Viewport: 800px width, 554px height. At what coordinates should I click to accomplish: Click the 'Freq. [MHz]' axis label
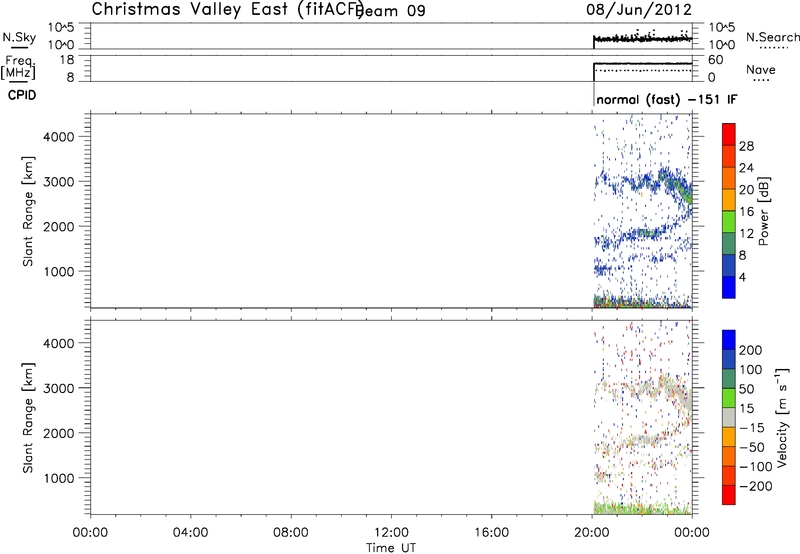pos(18,67)
